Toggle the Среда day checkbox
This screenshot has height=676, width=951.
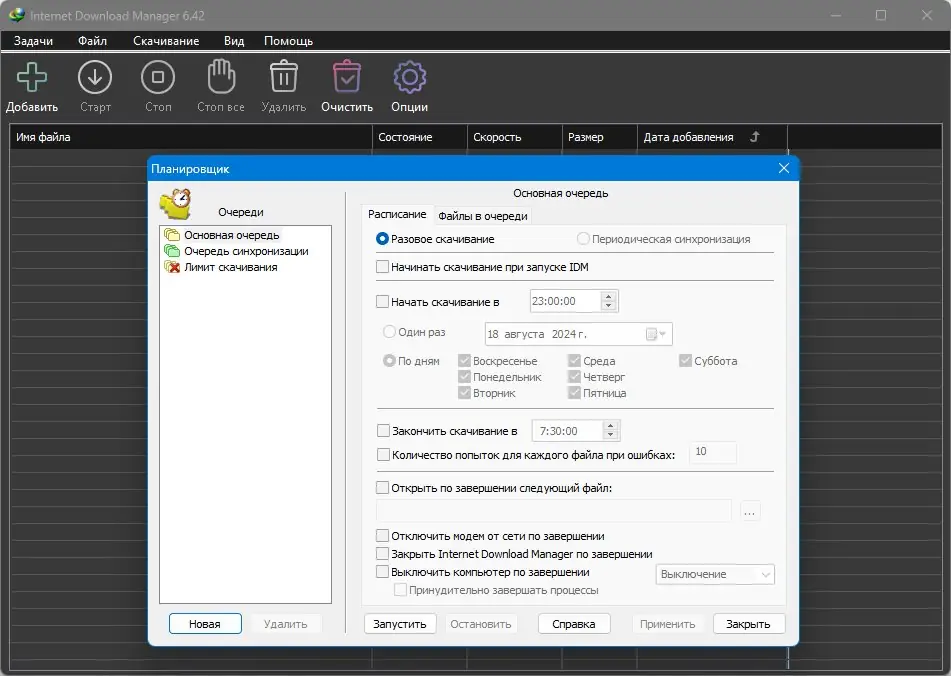574,361
